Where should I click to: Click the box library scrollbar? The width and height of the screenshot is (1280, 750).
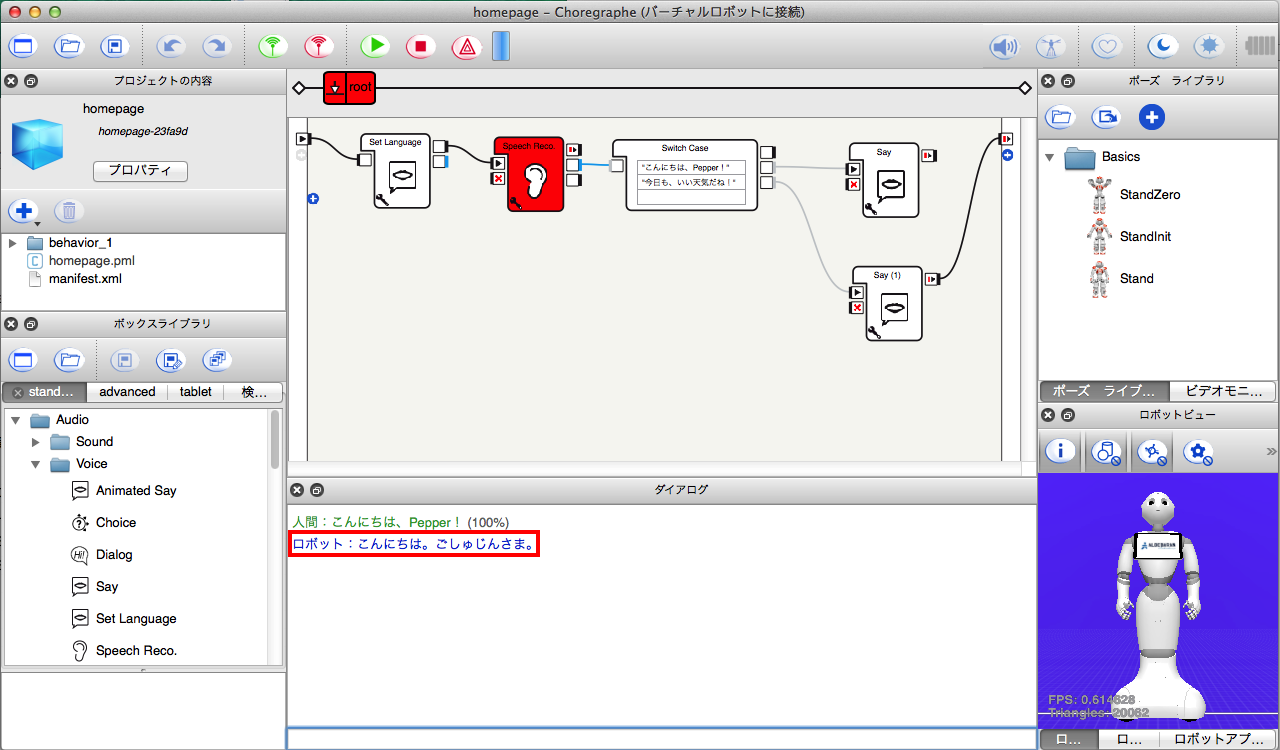coord(275,440)
